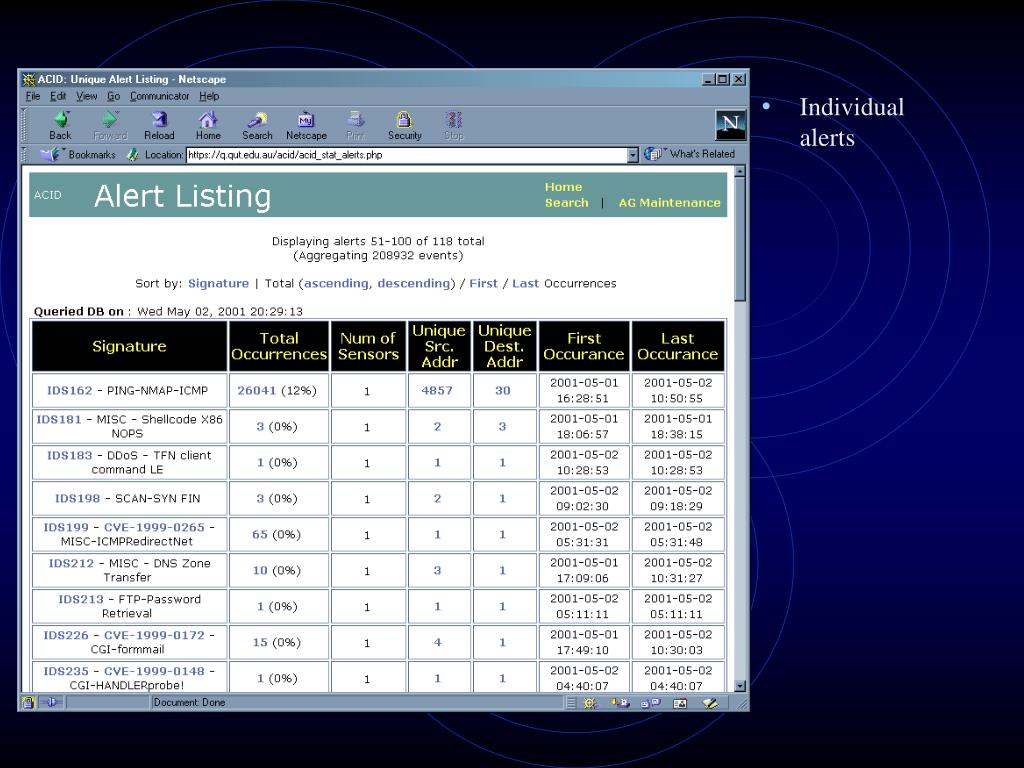Screen dimensions: 1024x768
Task: Open the Communicator menu
Action: [x=159, y=96]
